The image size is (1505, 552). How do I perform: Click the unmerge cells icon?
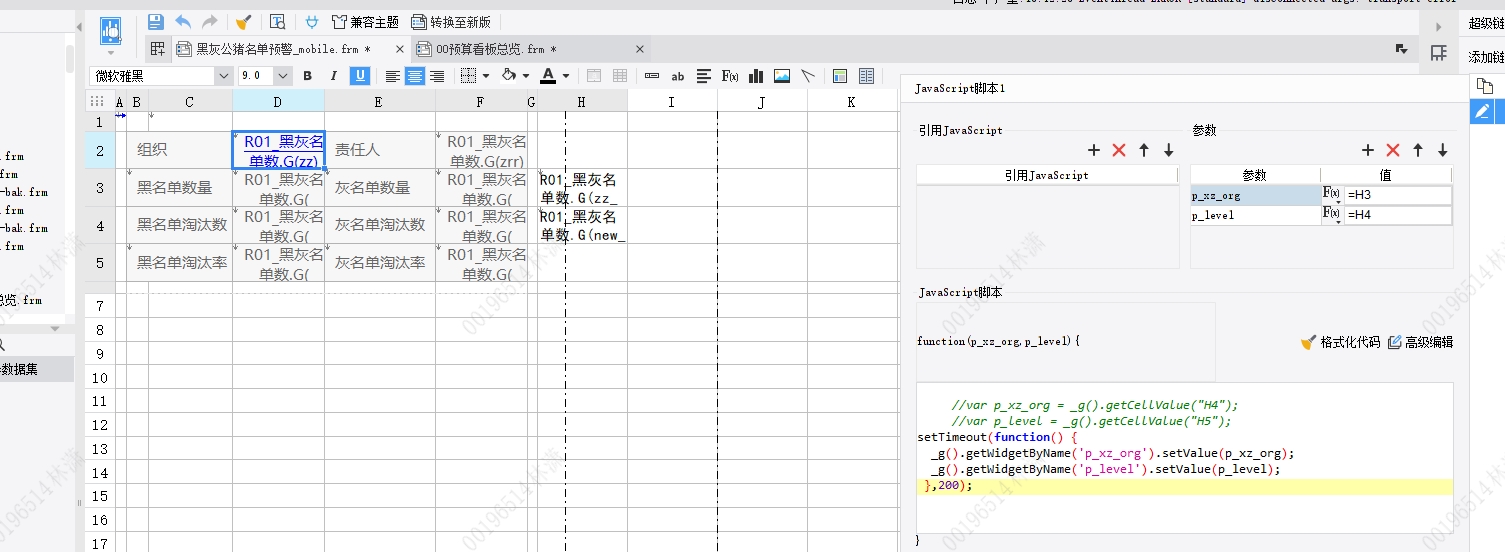620,76
